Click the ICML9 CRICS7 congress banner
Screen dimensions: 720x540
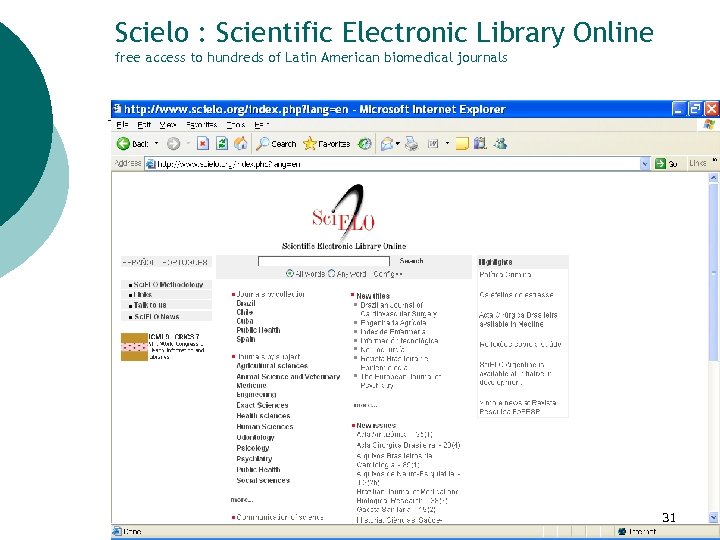pyautogui.click(x=163, y=347)
